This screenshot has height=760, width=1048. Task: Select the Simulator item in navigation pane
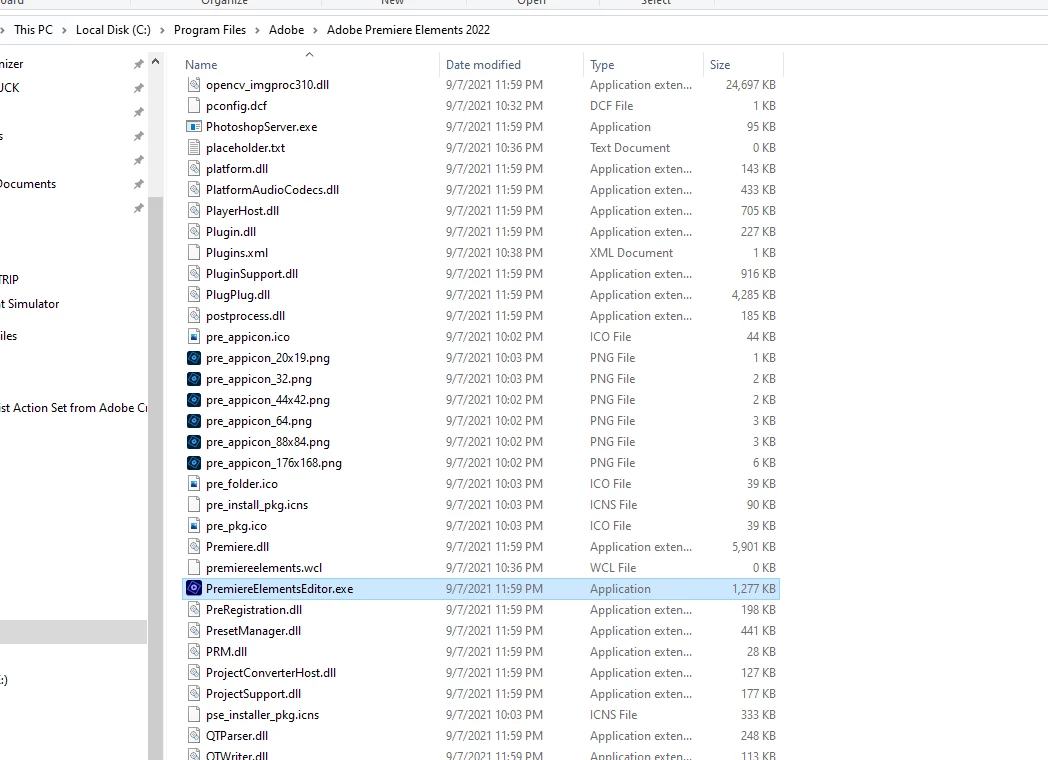tap(30, 303)
